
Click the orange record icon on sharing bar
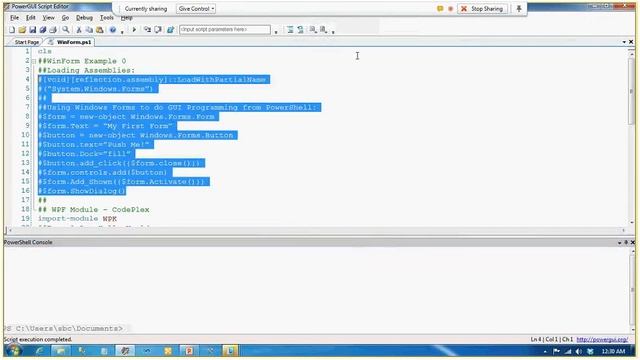pyautogui.click(x=451, y=9)
